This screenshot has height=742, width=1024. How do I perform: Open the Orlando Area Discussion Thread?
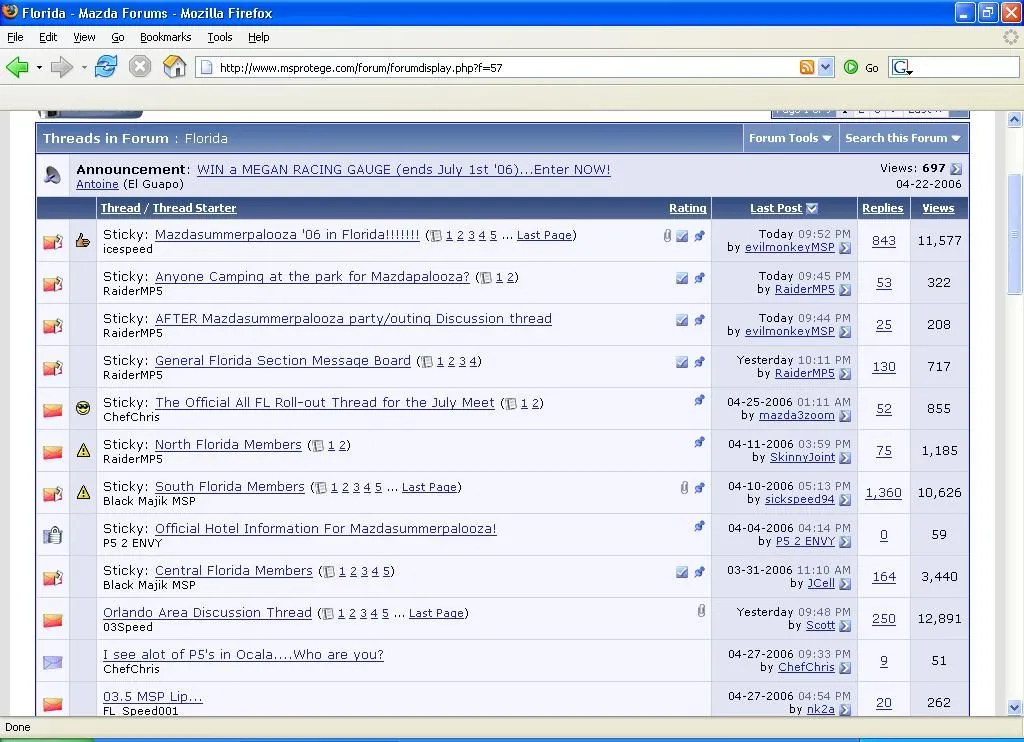206,613
